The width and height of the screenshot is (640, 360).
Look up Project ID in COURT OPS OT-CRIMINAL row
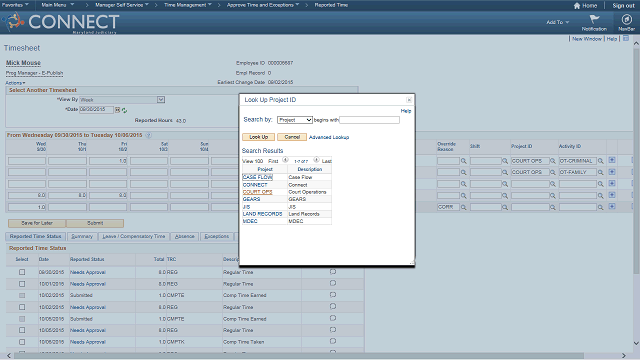(553, 161)
